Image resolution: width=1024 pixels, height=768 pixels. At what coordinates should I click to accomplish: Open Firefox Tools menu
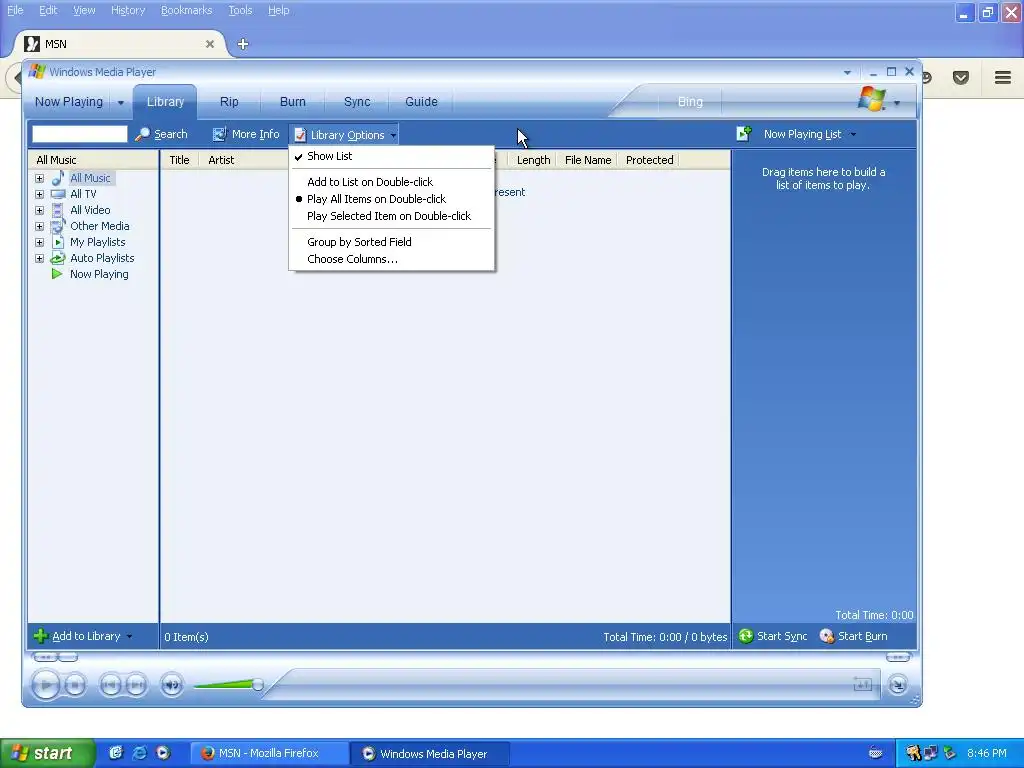pyautogui.click(x=240, y=10)
